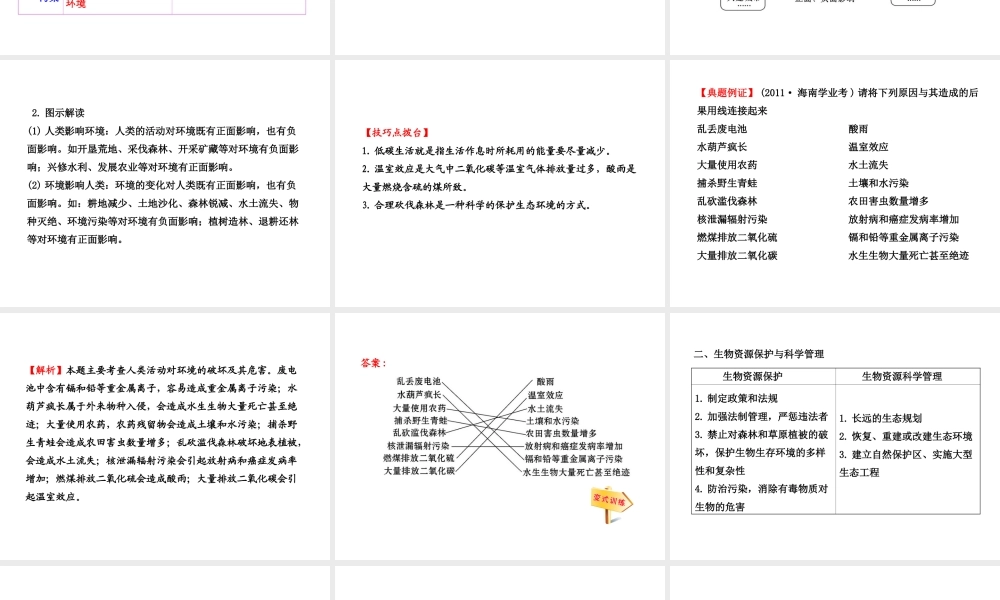Click tip 2 about 温室效应 and 酸雨

point(499,178)
